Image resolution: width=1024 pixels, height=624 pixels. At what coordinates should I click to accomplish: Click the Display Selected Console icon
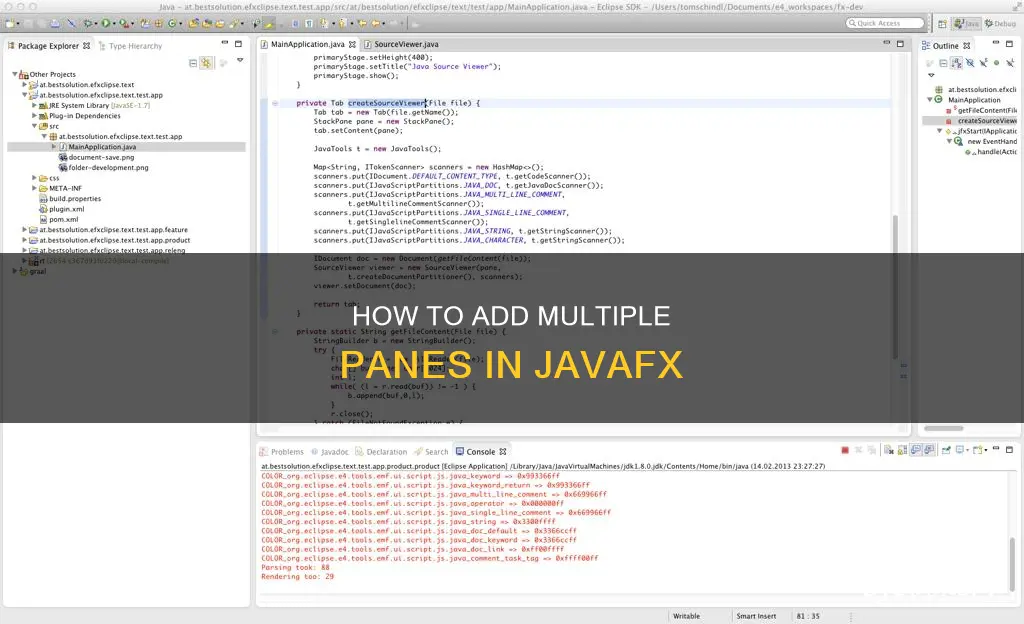[x=960, y=450]
